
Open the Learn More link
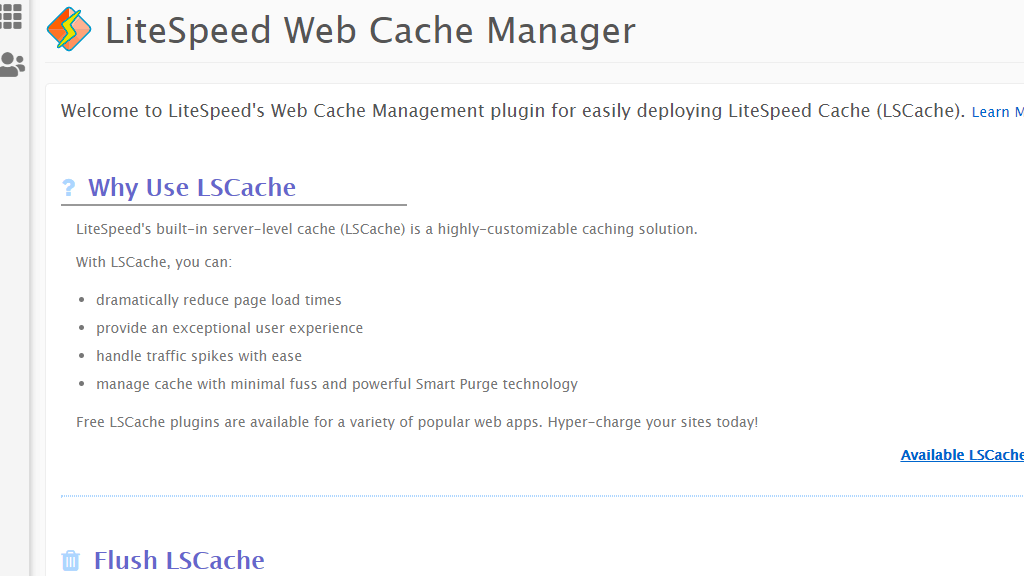click(997, 112)
